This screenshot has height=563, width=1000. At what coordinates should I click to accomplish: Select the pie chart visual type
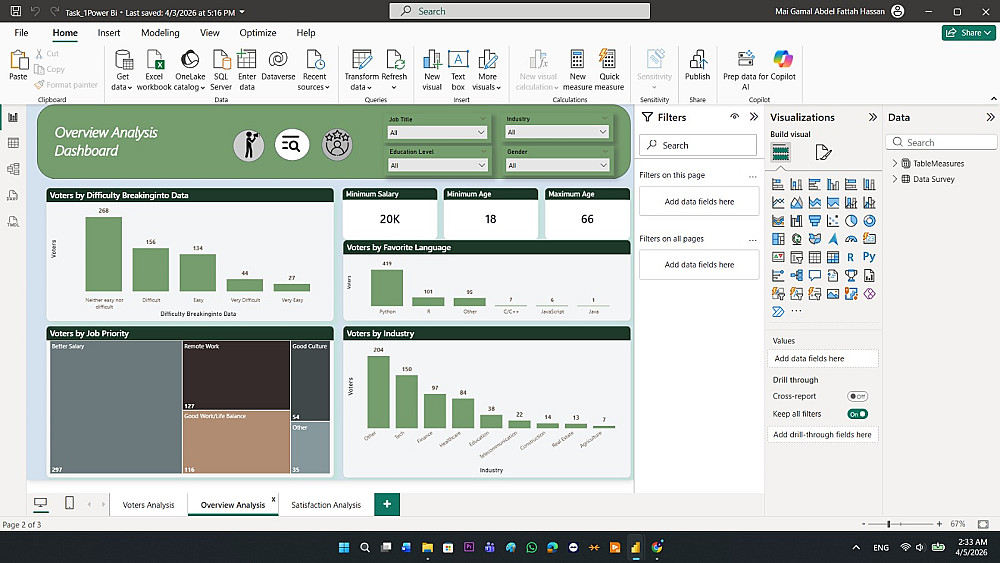point(851,221)
